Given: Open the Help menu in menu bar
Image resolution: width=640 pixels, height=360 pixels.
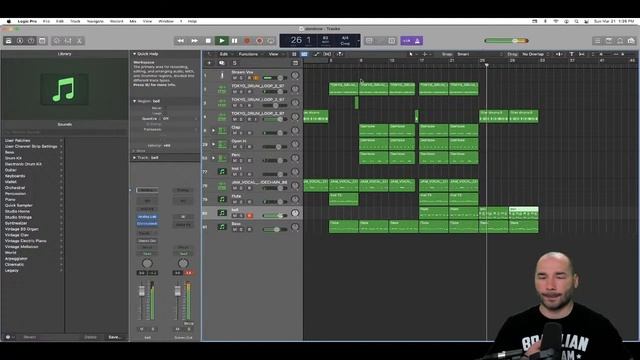Looking at the screenshot, I should coord(192,21).
